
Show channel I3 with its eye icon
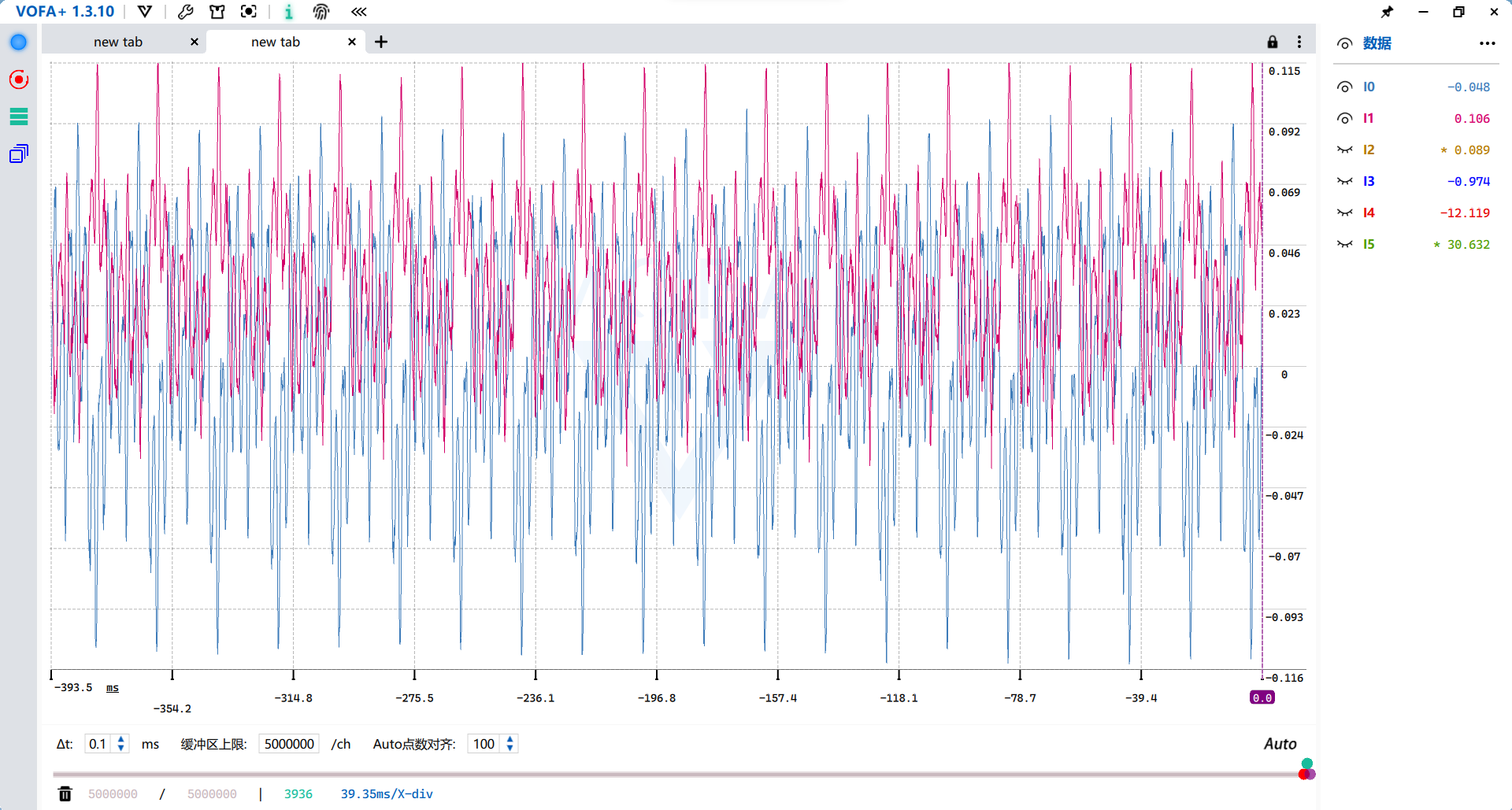tap(1345, 182)
